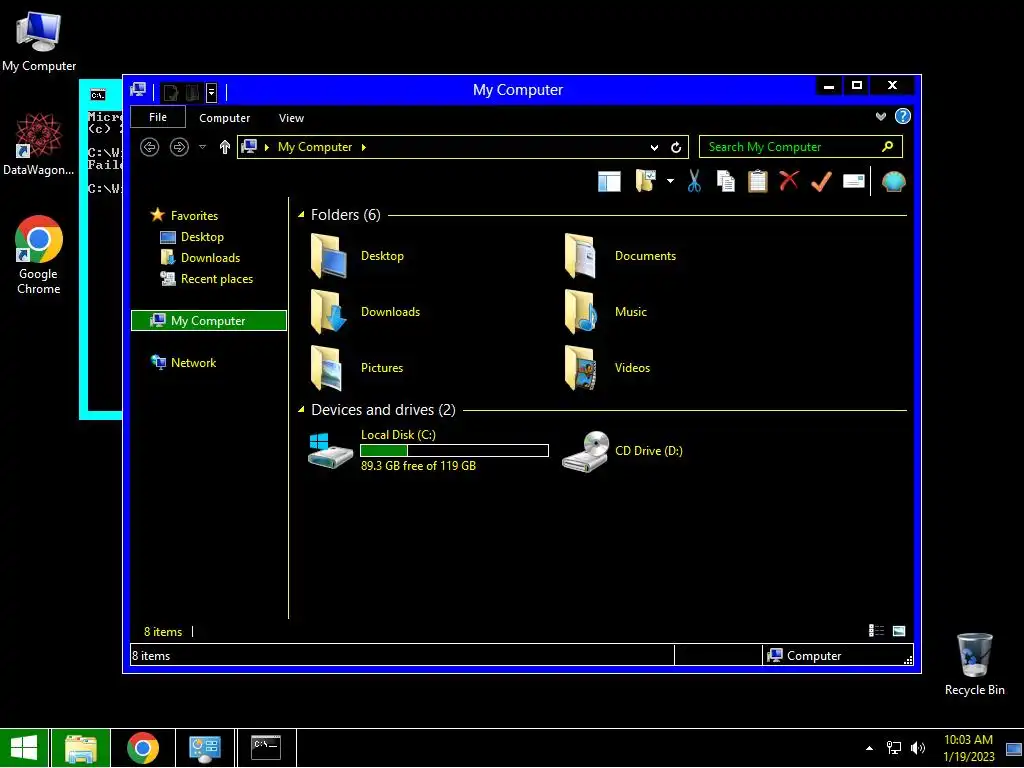Open the recent locations dropdown arrow
The image size is (1024, 768).
[x=202, y=147]
